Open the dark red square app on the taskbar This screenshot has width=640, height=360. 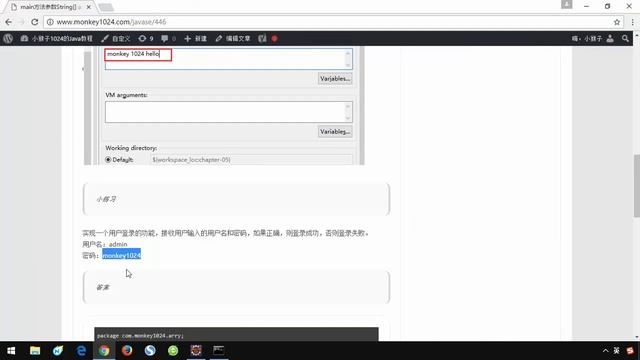196,351
